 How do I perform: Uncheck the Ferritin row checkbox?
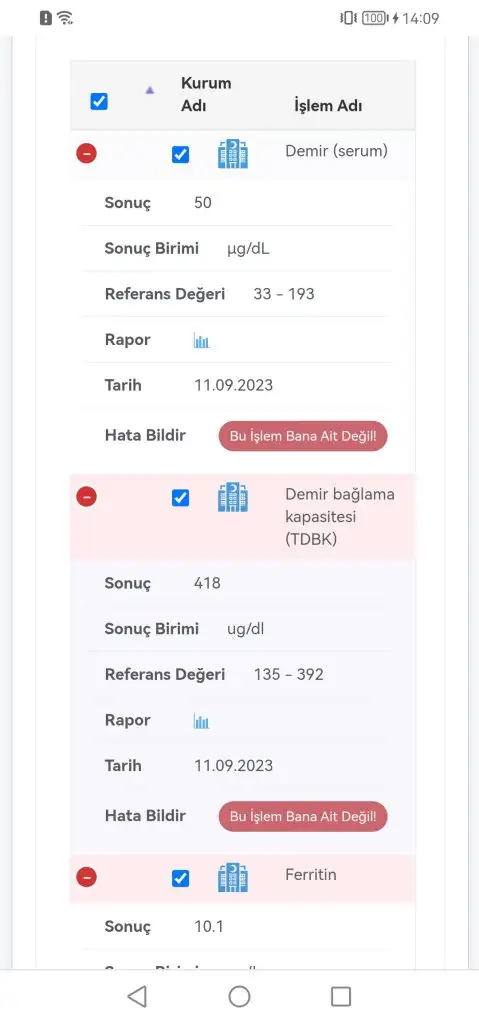point(180,878)
